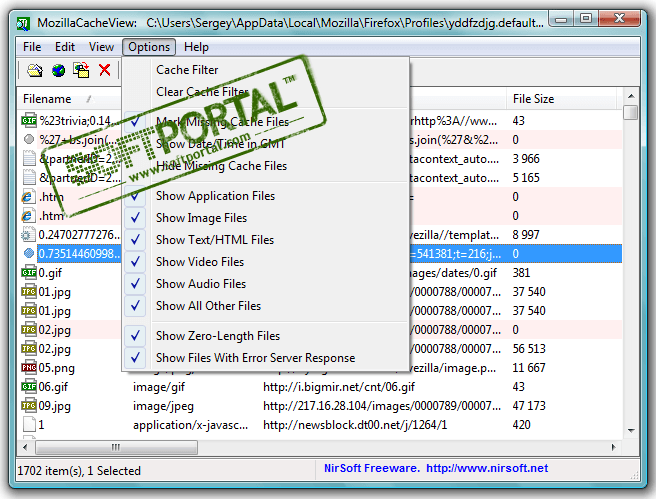Select Hide Missing Cache Files entry
The image size is (656, 499).
coord(266,166)
